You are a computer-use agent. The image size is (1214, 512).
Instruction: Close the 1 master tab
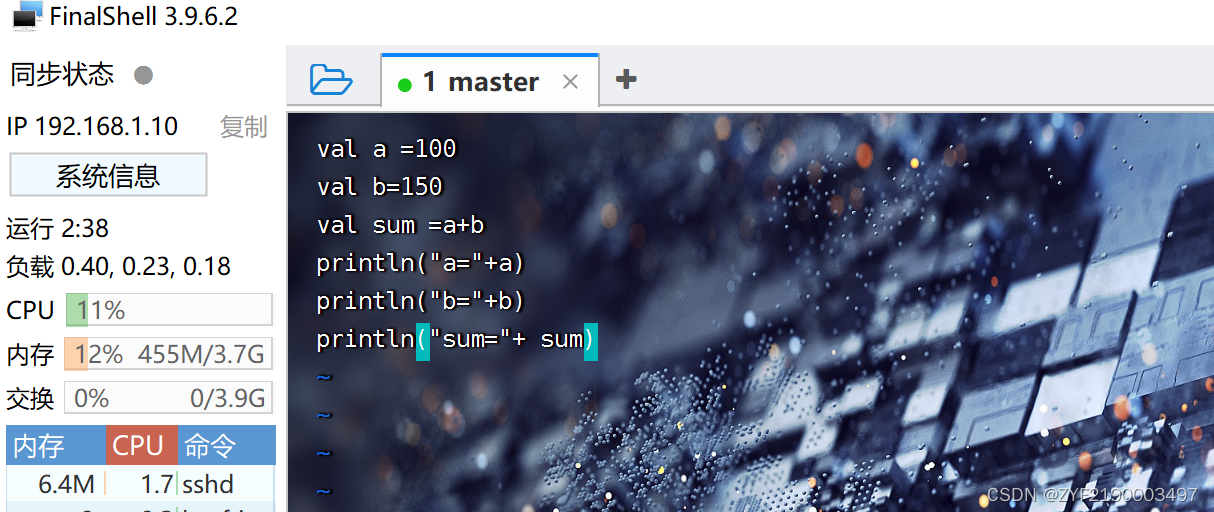tap(570, 82)
